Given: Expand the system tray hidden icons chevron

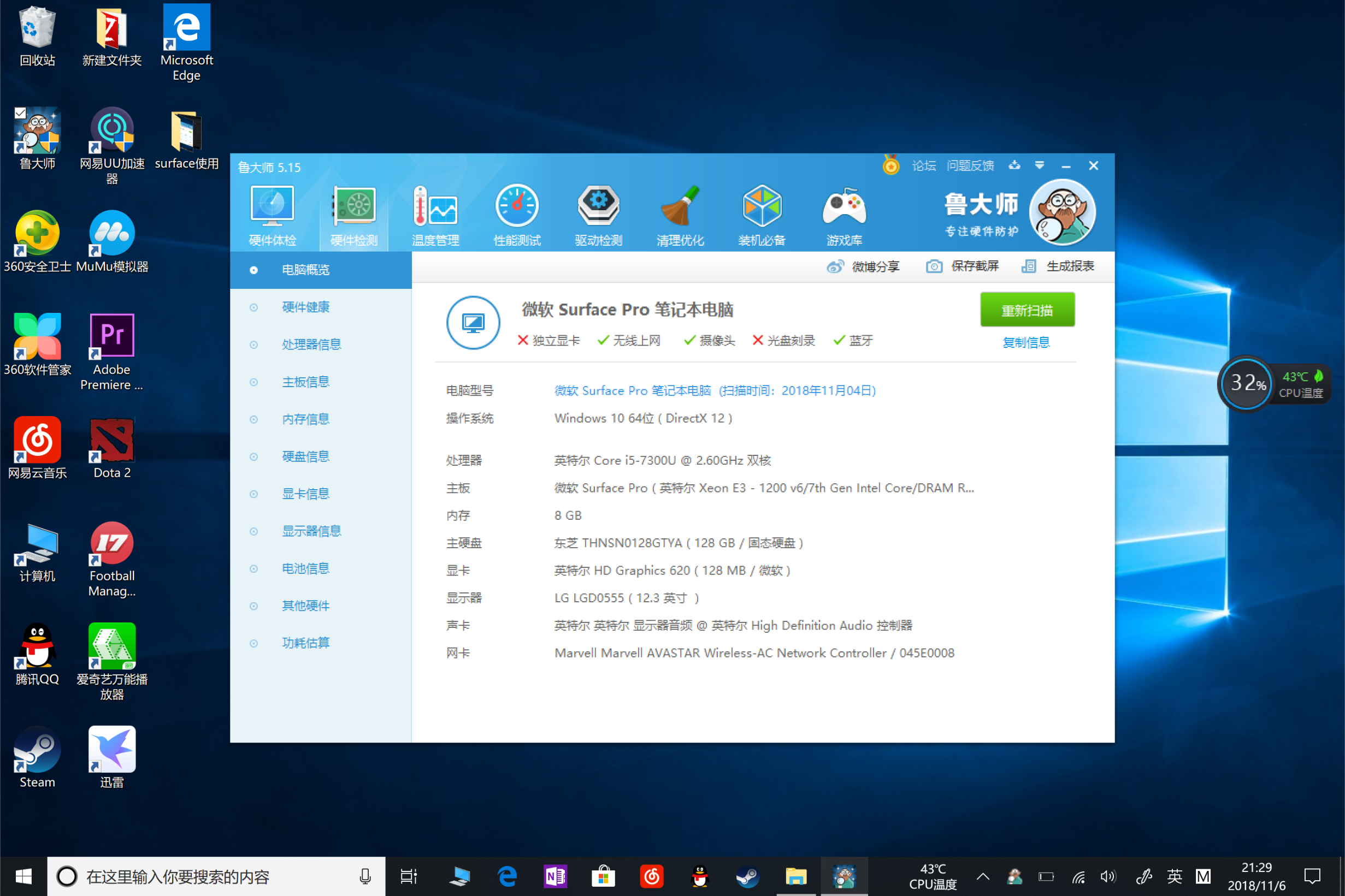Looking at the screenshot, I should tap(983, 876).
